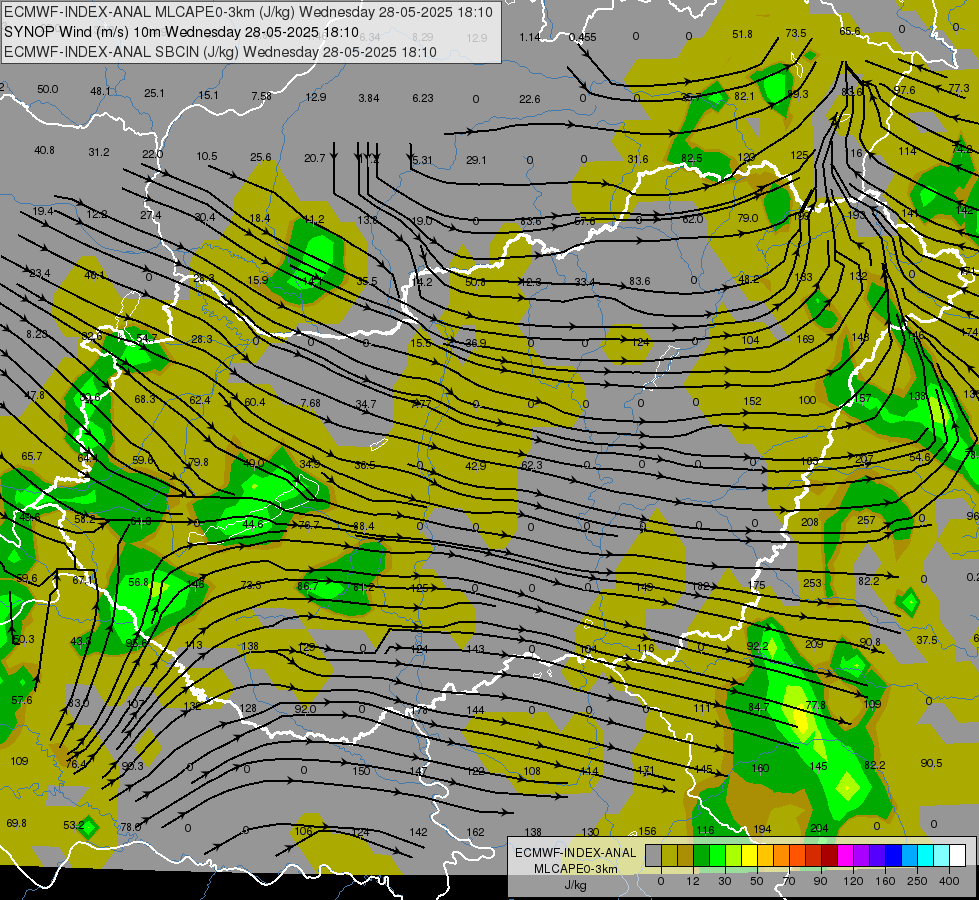Click the SBCIN header line

tap(220, 52)
